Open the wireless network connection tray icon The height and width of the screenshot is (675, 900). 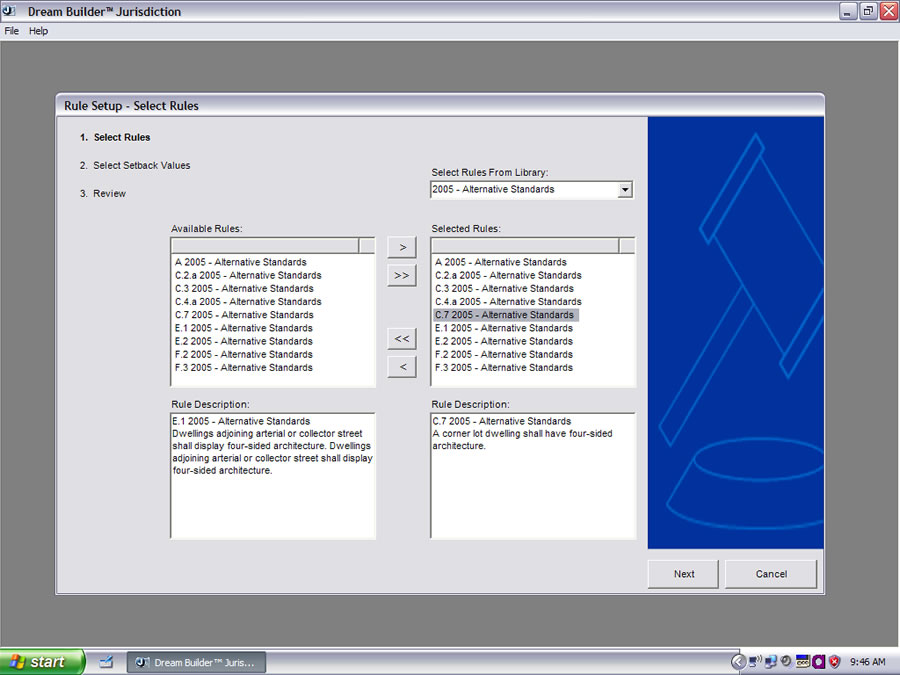pos(755,662)
